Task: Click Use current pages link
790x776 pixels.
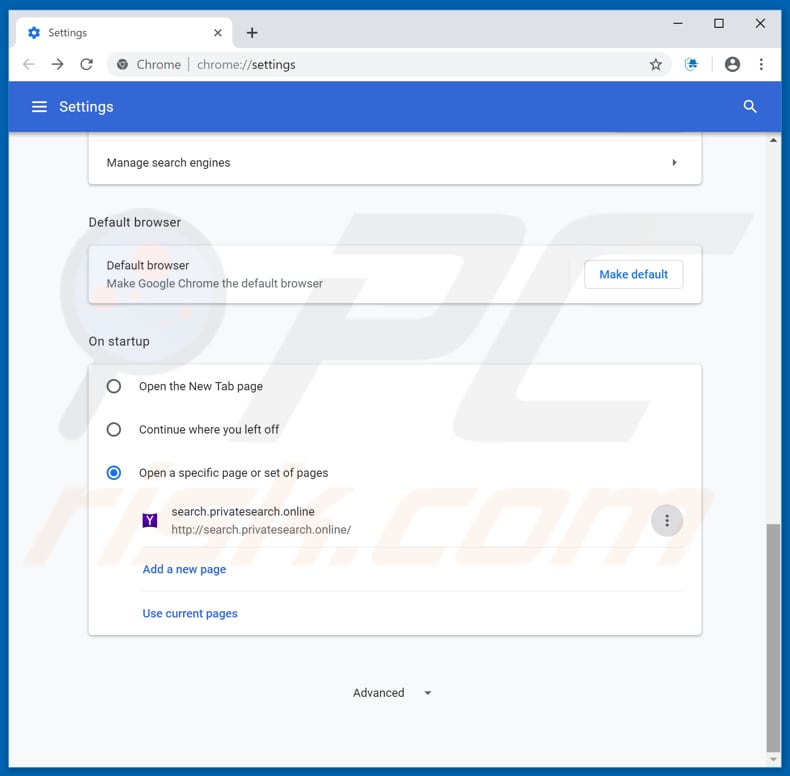Action: (x=190, y=614)
